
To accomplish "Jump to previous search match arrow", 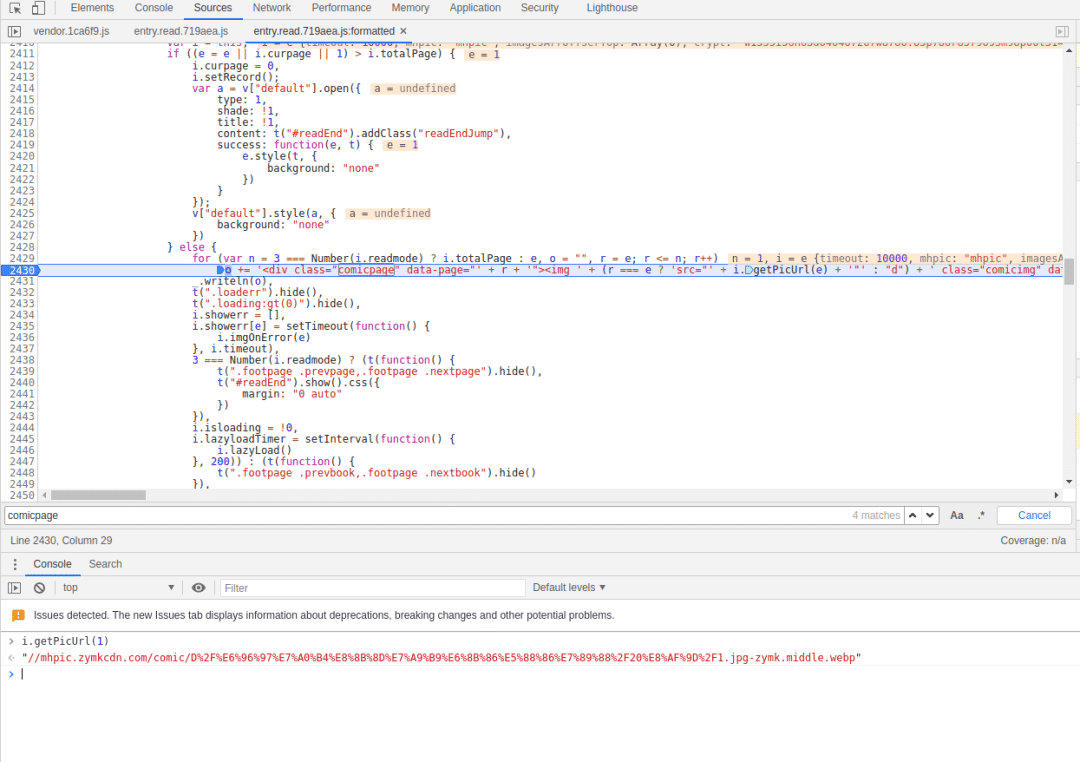I will [913, 515].
